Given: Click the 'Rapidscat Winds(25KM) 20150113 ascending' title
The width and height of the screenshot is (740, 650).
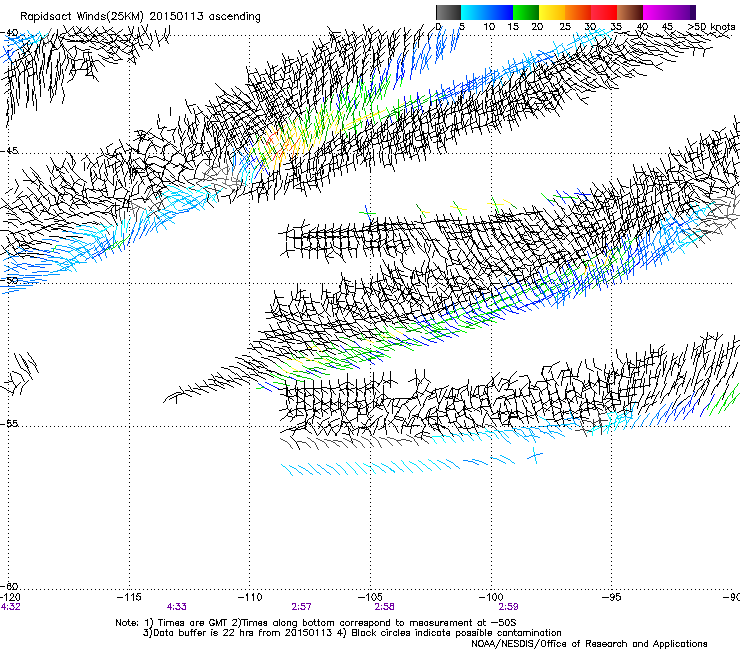Looking at the screenshot, I should tap(140, 17).
